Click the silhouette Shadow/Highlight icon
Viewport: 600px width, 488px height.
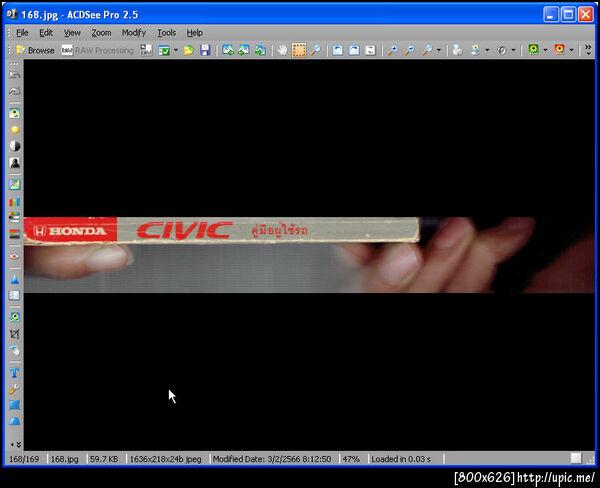[15, 163]
